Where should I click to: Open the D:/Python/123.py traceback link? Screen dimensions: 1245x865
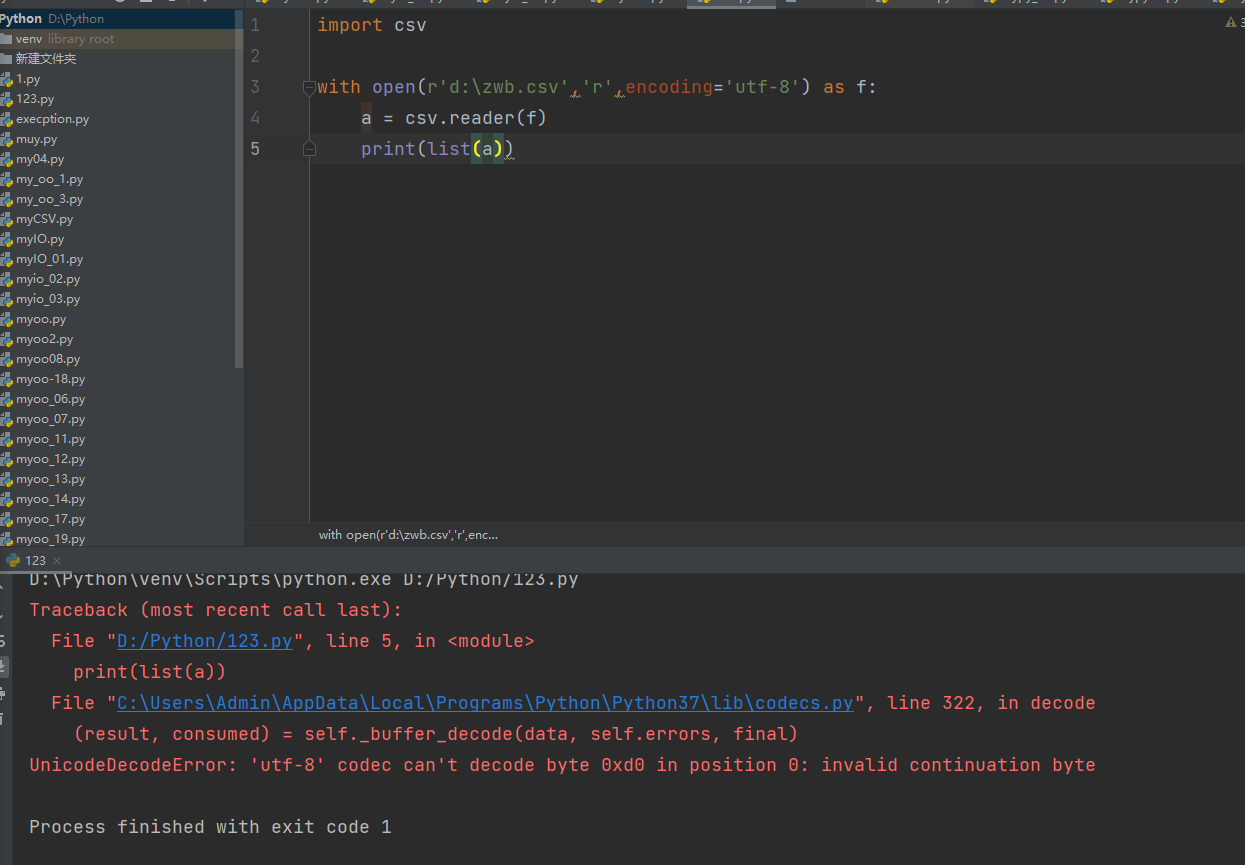[205, 641]
